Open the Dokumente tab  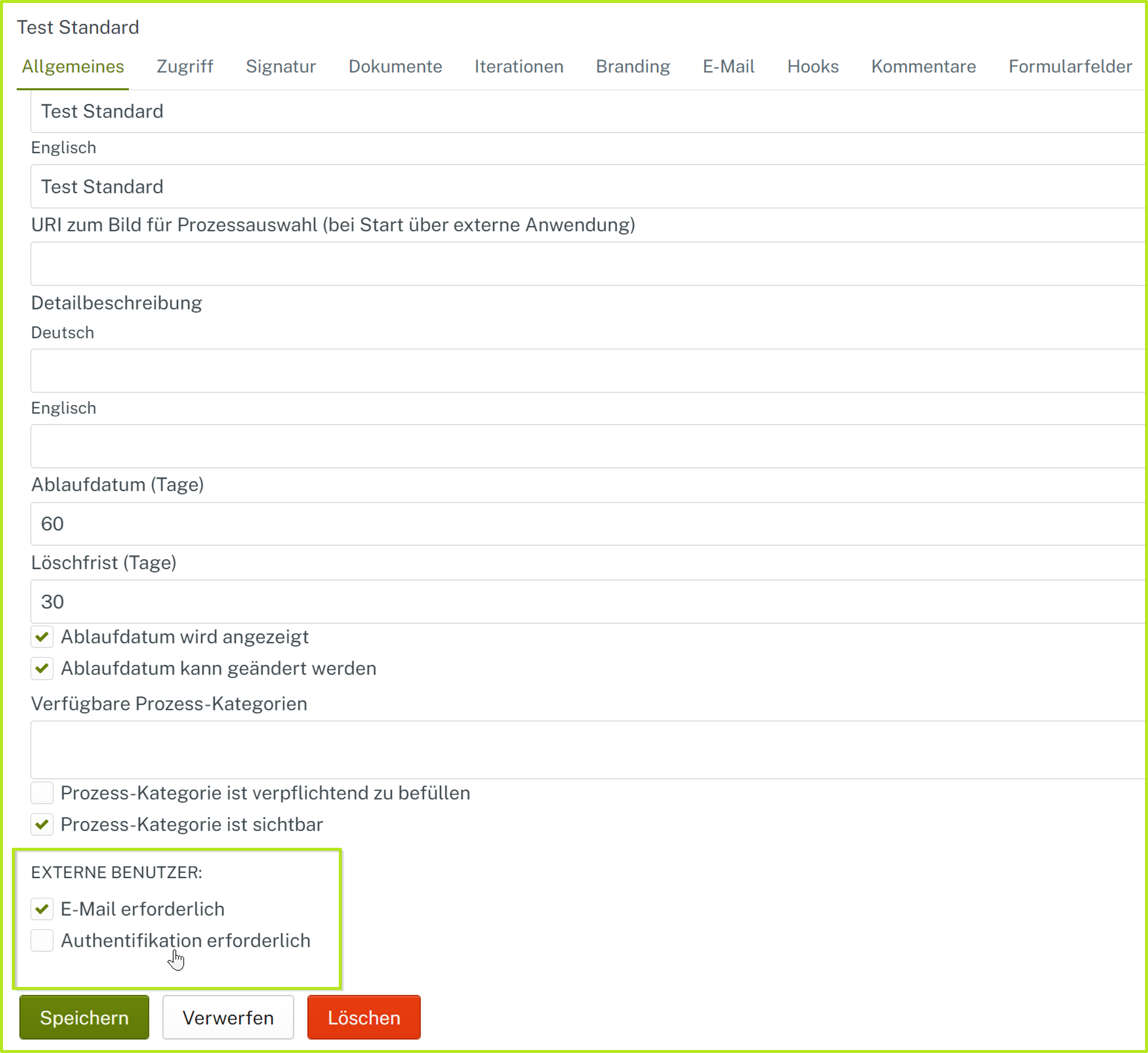395,67
